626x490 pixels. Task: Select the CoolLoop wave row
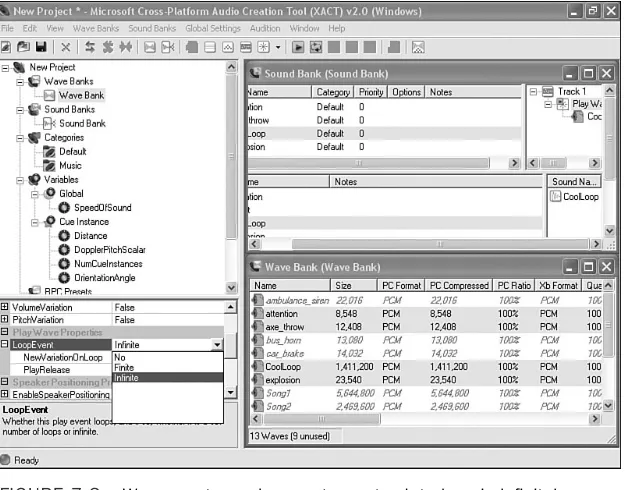426,366
